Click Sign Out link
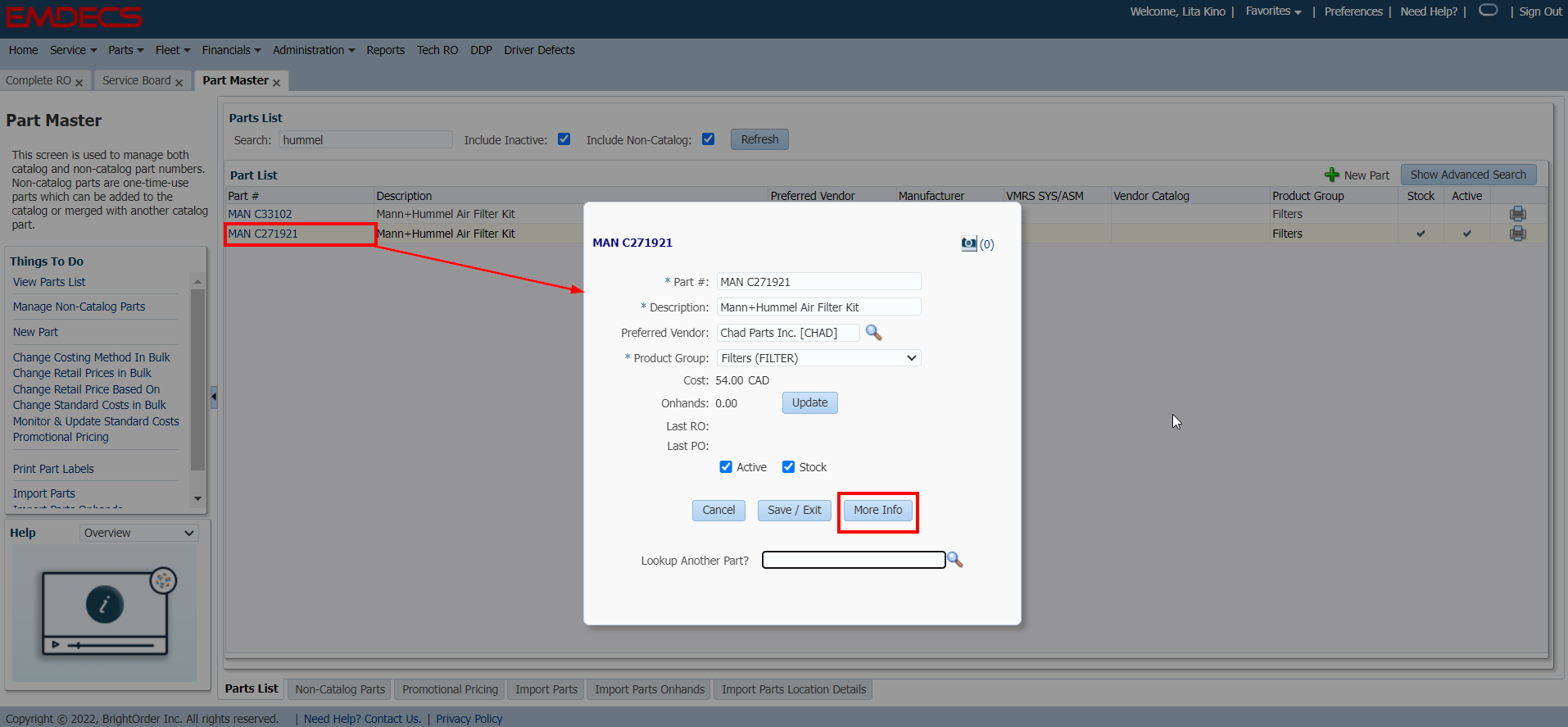 (x=1540, y=11)
